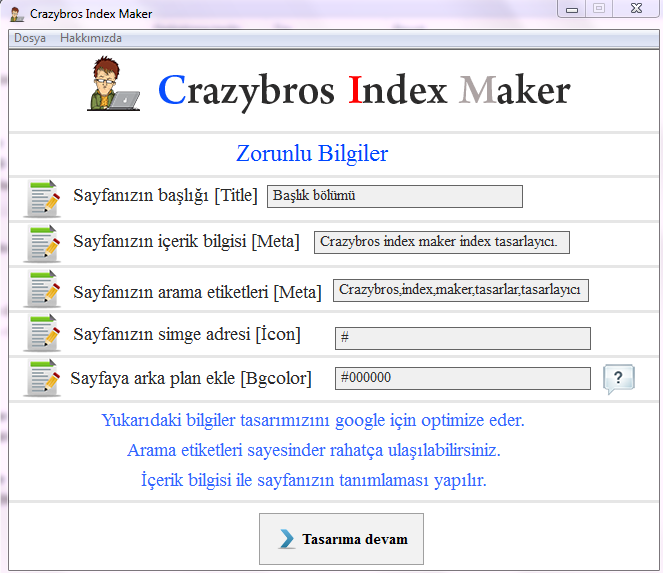Close the Crazybros Index Maker window
Screen dimensions: 663x573
[x=636, y=9]
